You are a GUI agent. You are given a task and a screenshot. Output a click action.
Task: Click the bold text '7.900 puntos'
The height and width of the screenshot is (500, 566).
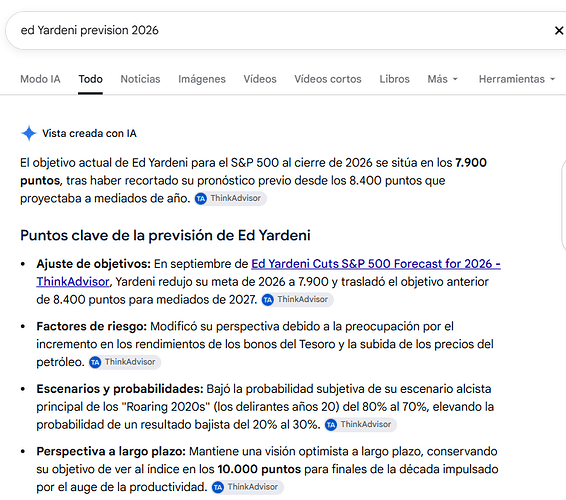(x=253, y=171)
